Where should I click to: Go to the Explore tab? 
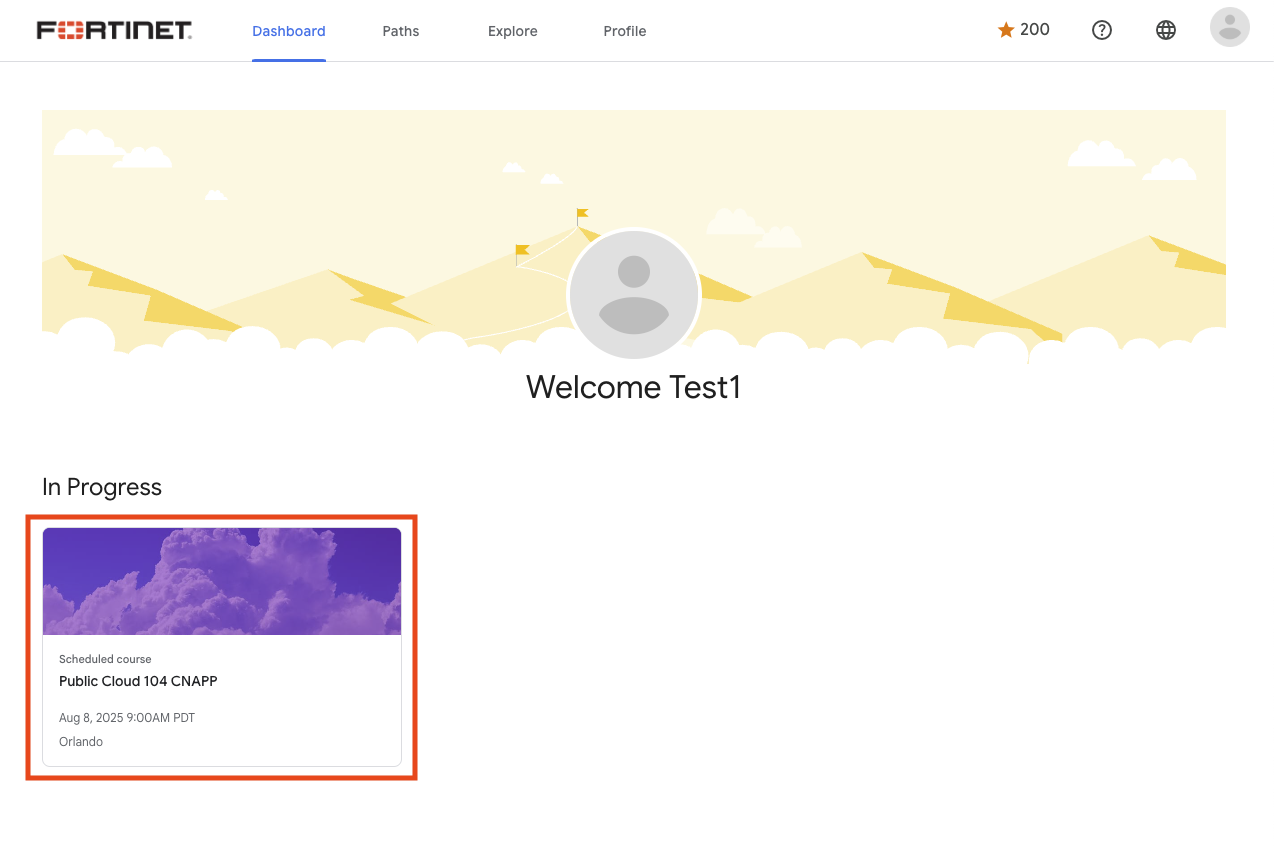pyautogui.click(x=513, y=31)
